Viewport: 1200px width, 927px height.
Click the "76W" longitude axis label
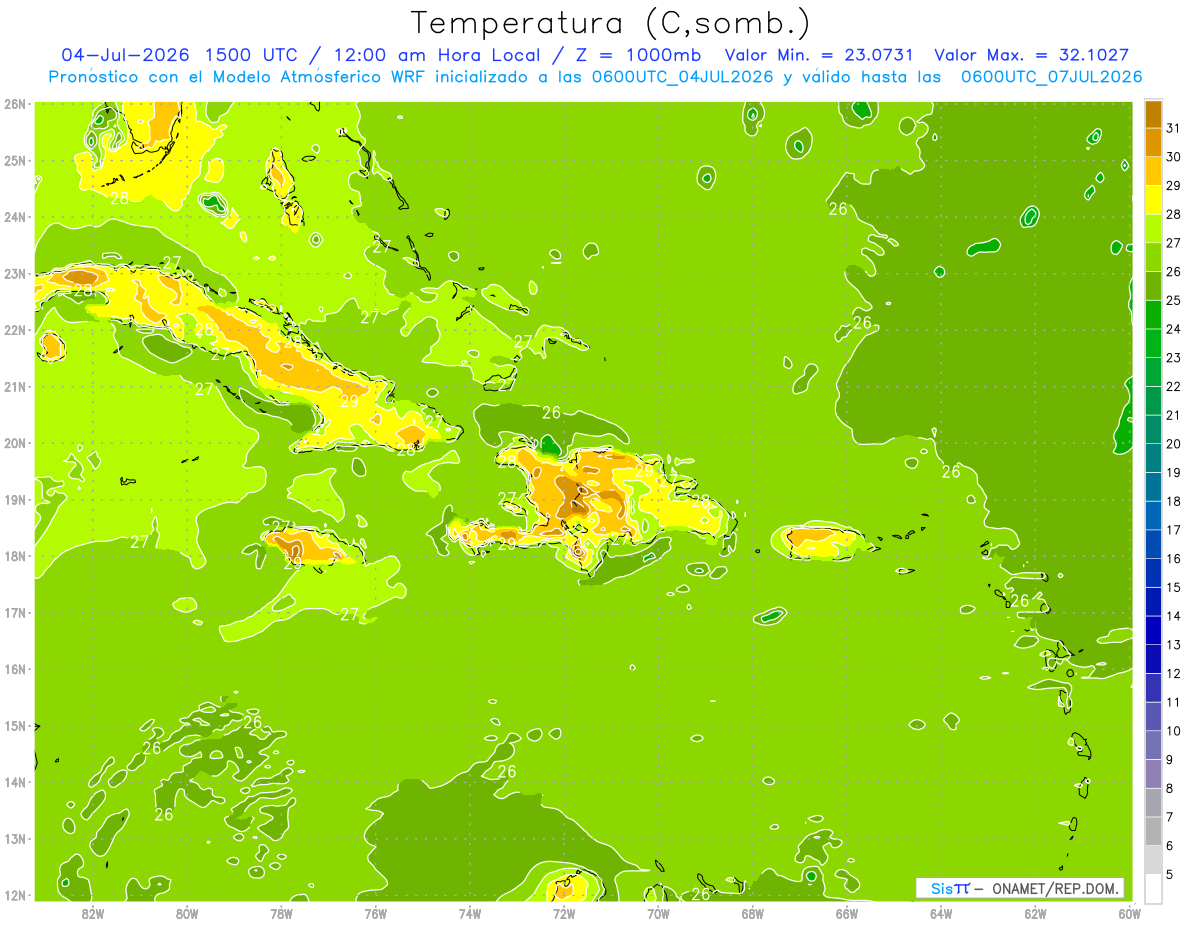pyautogui.click(x=375, y=913)
